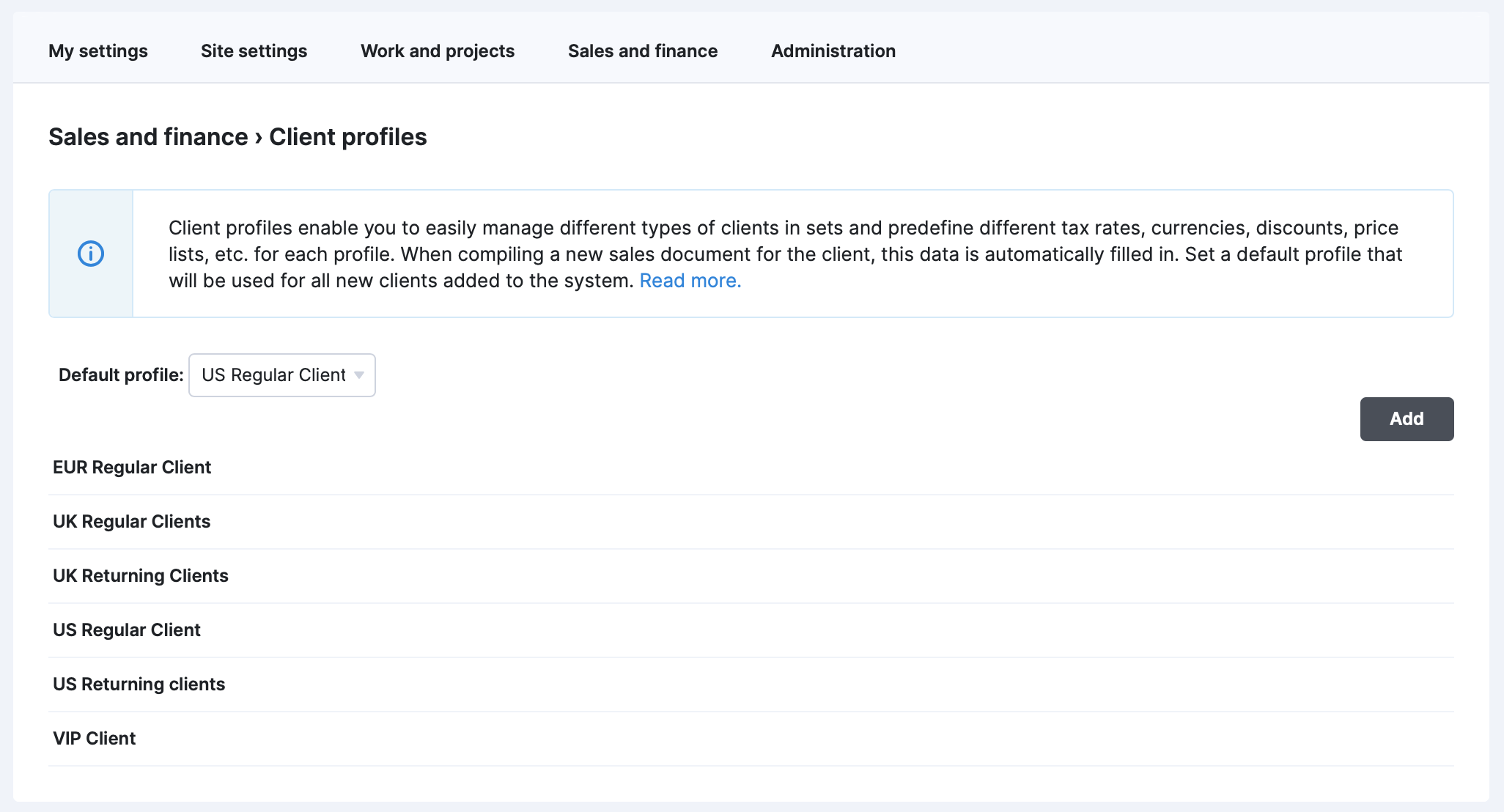Open the Default profile dropdown
1504x812 pixels.
[x=282, y=375]
